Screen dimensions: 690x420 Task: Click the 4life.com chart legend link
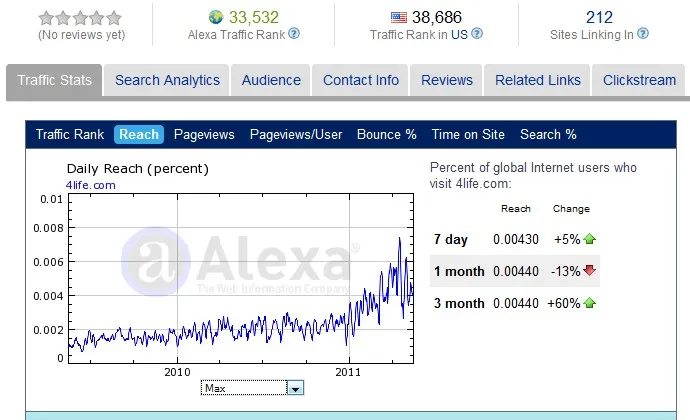(x=91, y=185)
